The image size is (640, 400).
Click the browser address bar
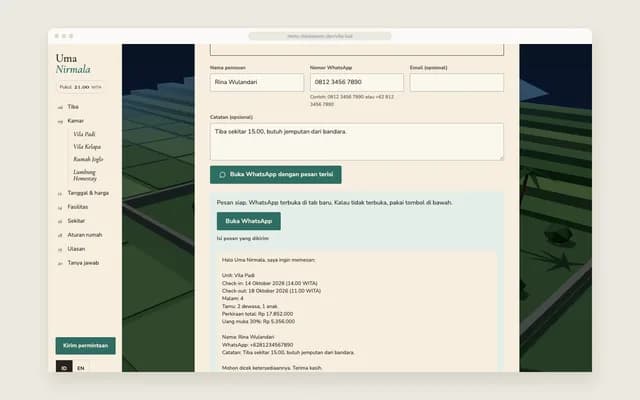click(x=320, y=36)
